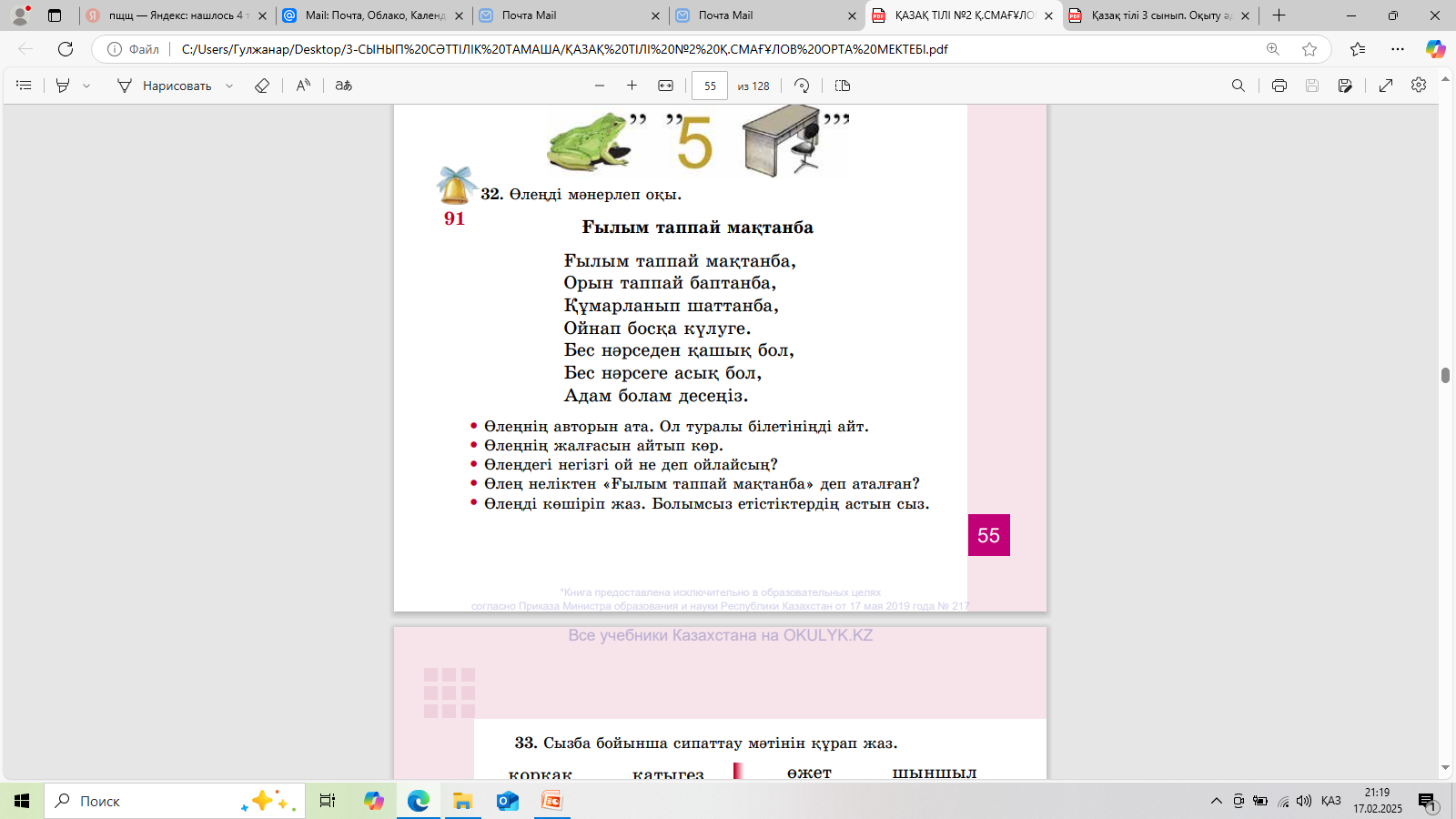This screenshot has width=1456, height=819.
Task: Switch to the second Почта Mail tab
Action: 766,15
